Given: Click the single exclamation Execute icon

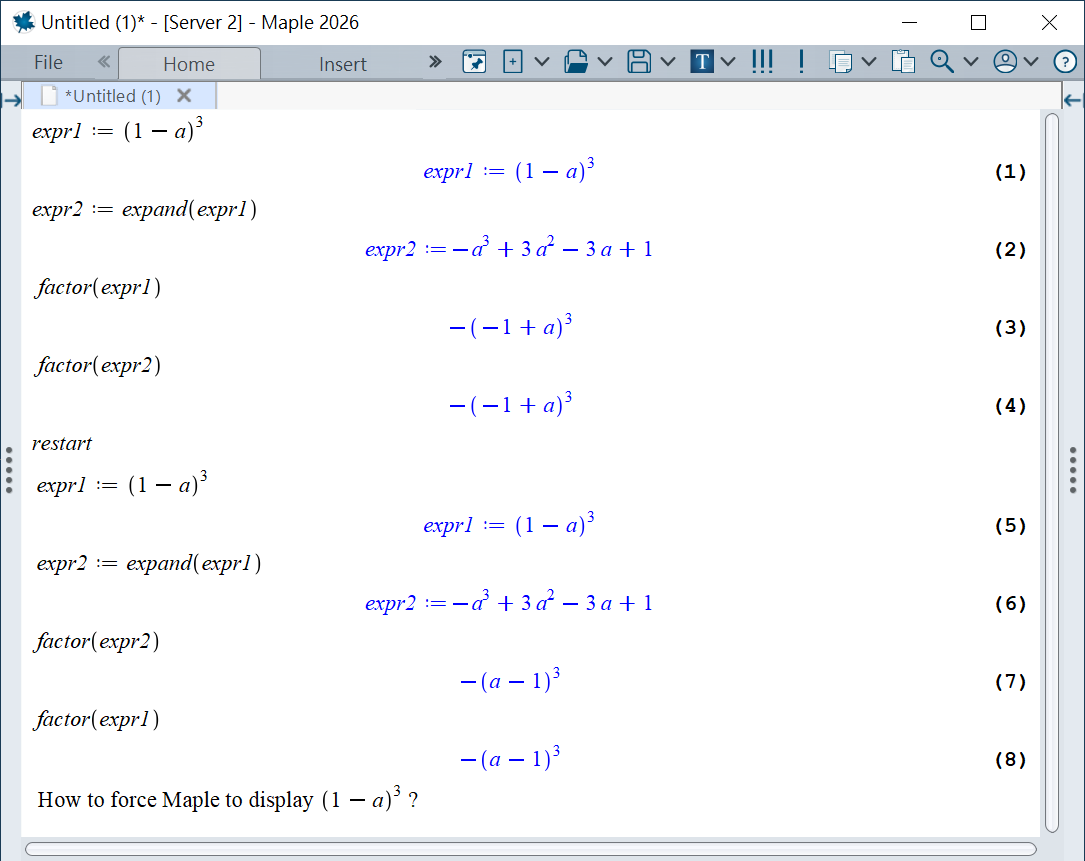Looking at the screenshot, I should (801, 62).
